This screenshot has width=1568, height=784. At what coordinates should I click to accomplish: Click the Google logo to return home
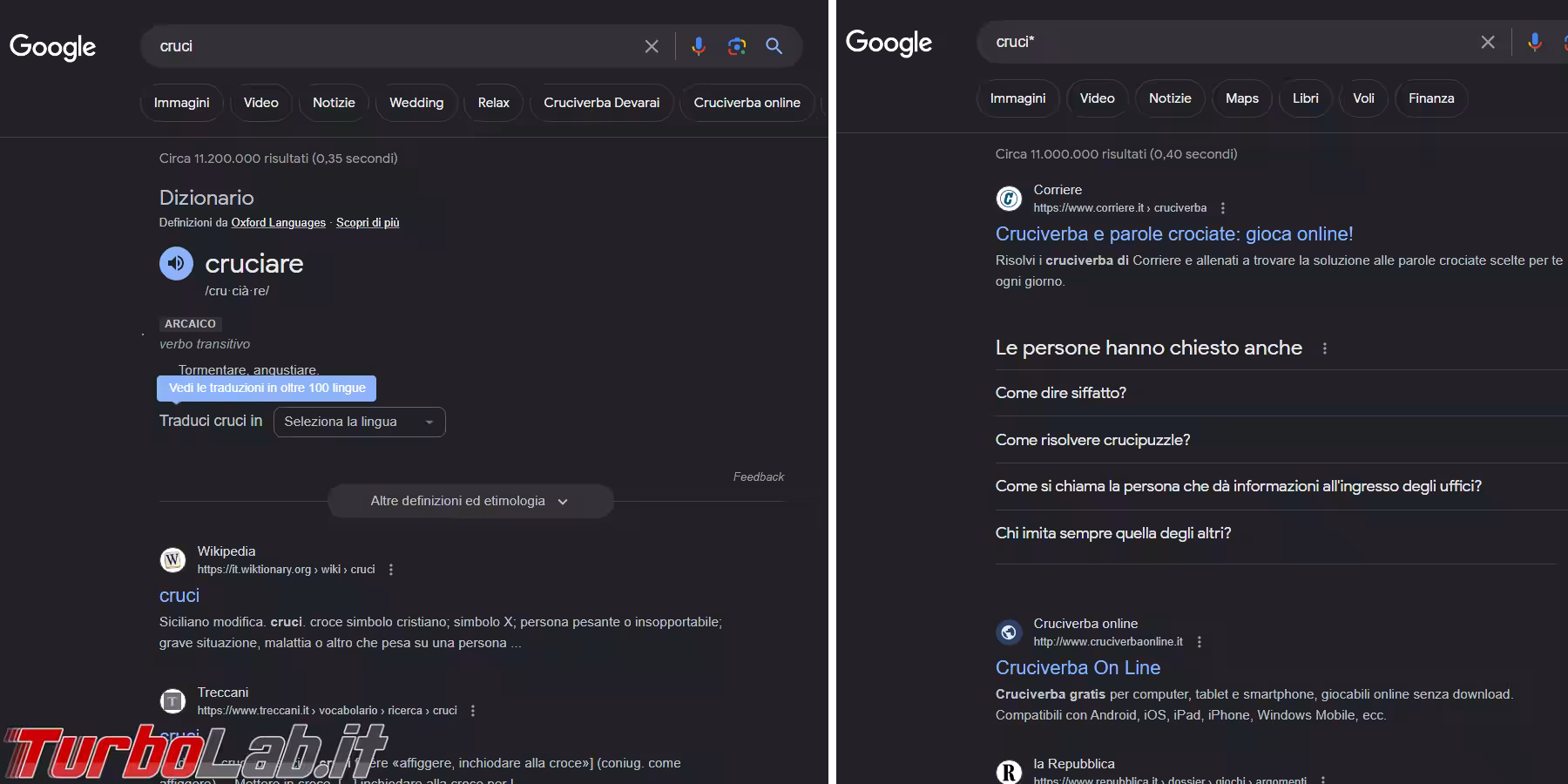pyautogui.click(x=52, y=47)
